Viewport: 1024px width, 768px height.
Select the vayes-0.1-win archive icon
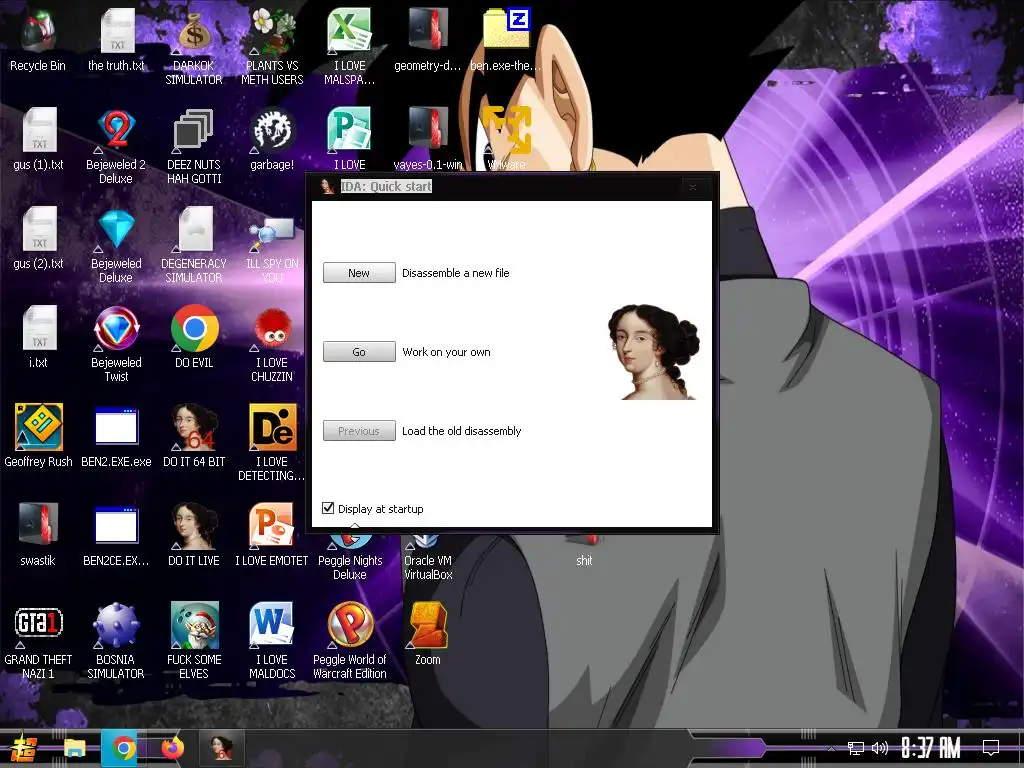point(428,129)
